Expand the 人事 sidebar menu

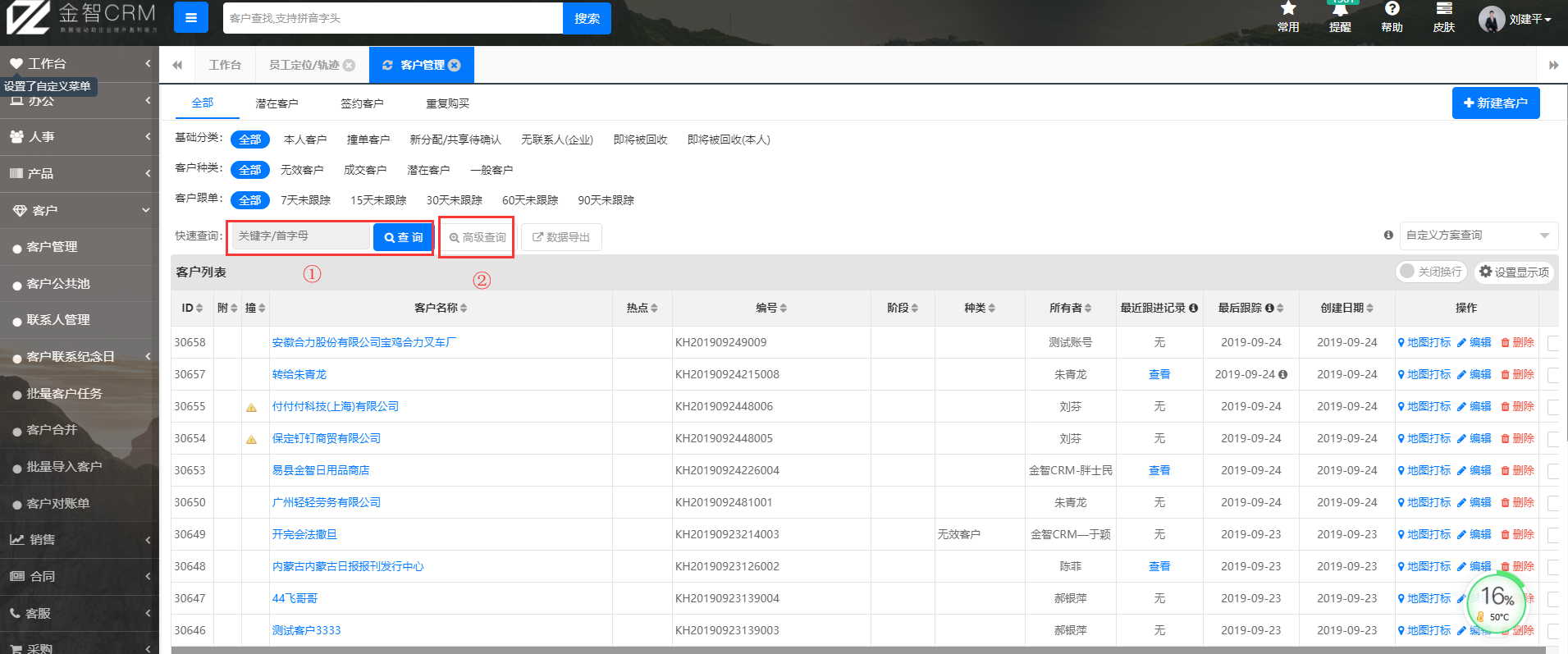pos(80,137)
